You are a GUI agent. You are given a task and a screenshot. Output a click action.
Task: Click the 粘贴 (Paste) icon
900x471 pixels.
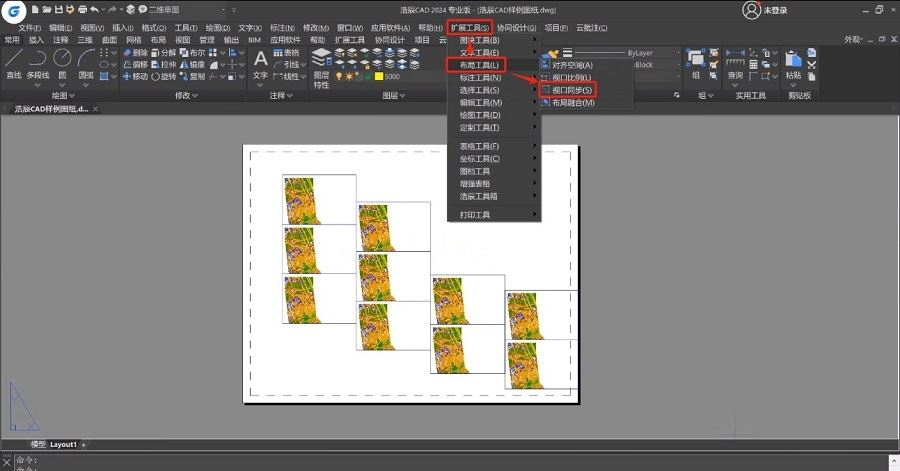[x=793, y=65]
